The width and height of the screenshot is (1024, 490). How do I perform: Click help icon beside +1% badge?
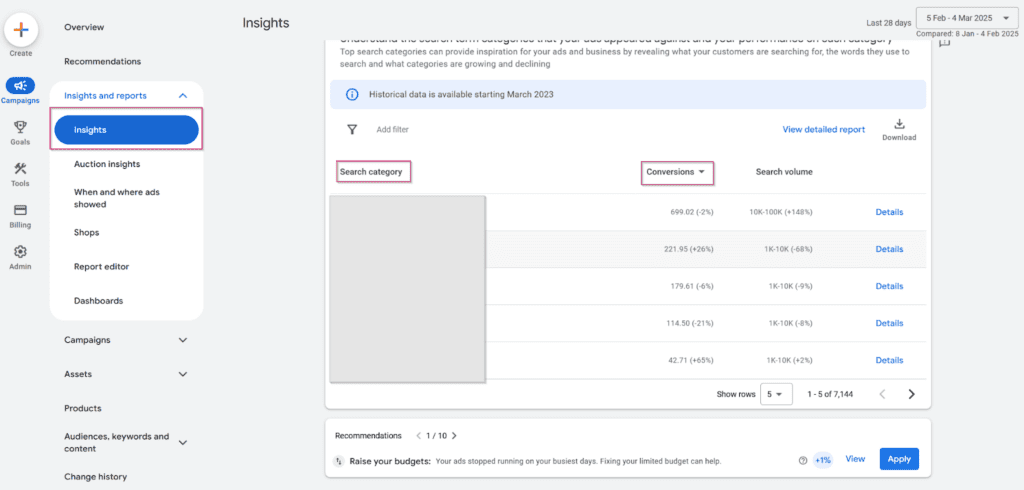click(803, 460)
